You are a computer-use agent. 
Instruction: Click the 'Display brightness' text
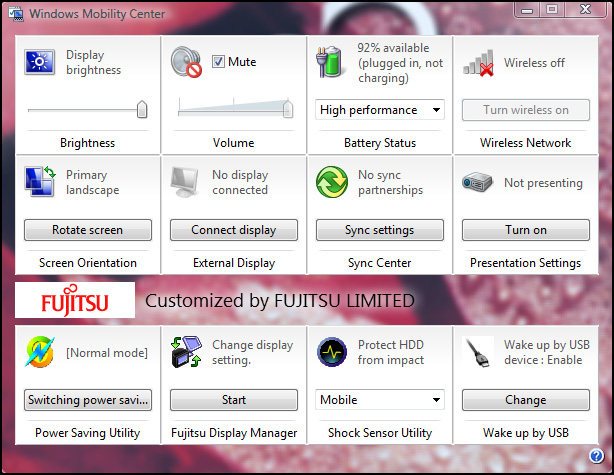click(94, 62)
